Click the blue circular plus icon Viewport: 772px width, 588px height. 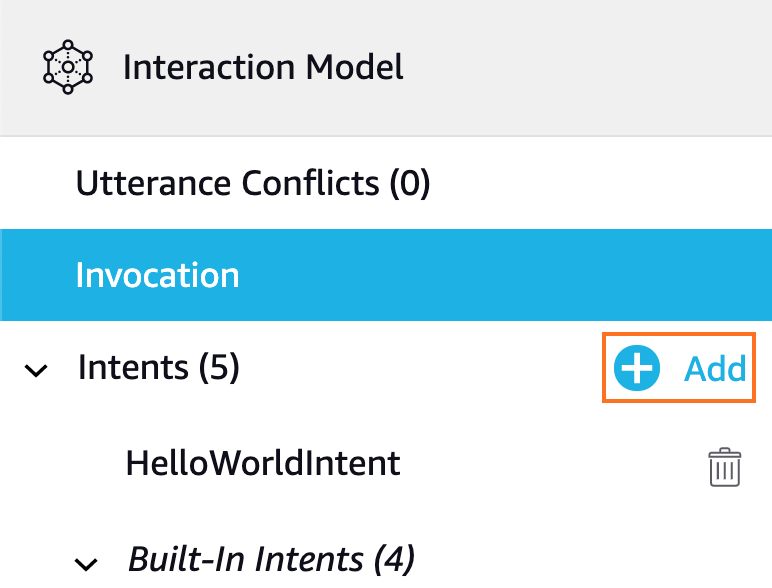[637, 368]
